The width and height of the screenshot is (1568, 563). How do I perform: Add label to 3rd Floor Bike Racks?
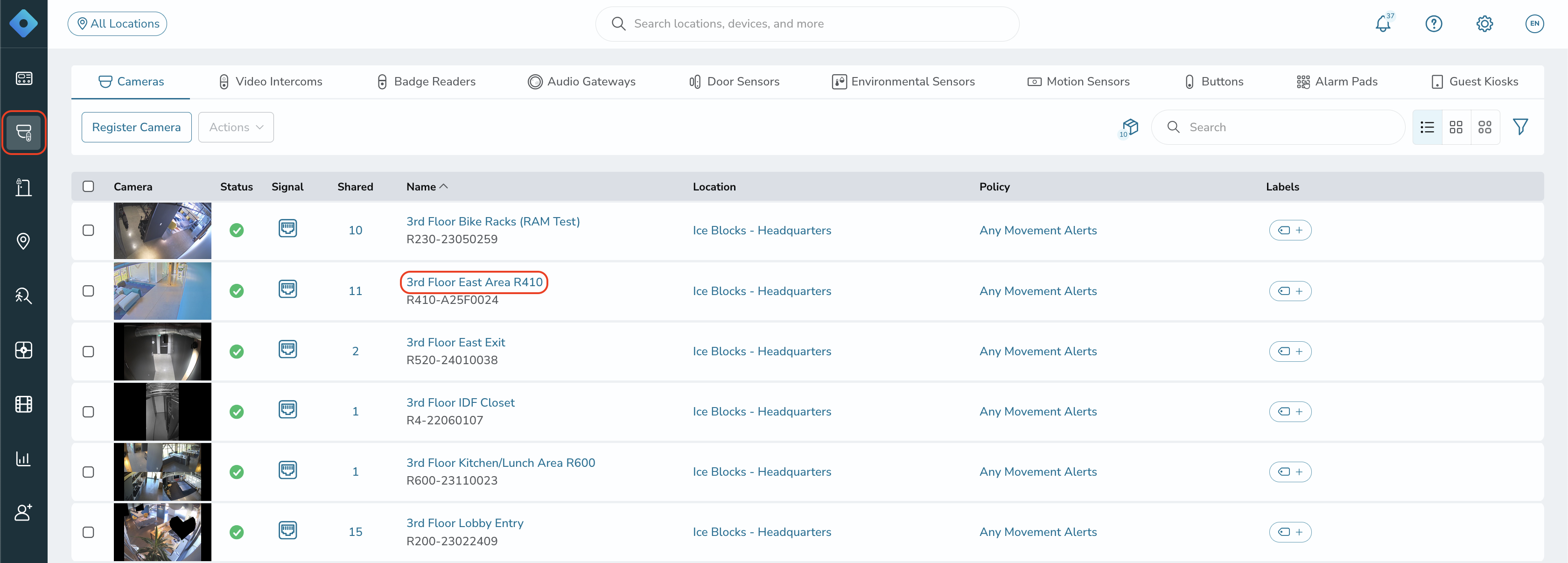[x=1290, y=230]
